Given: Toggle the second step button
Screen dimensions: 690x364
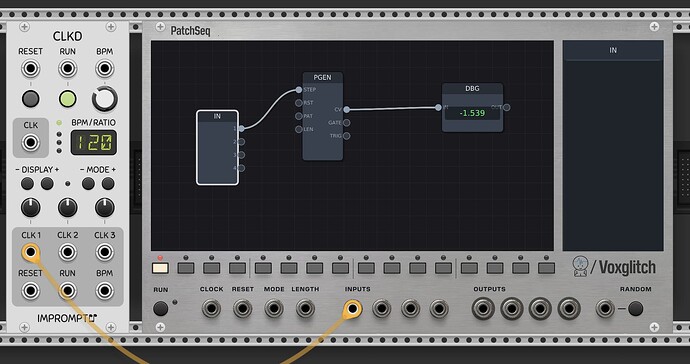Looking at the screenshot, I should point(186,268).
